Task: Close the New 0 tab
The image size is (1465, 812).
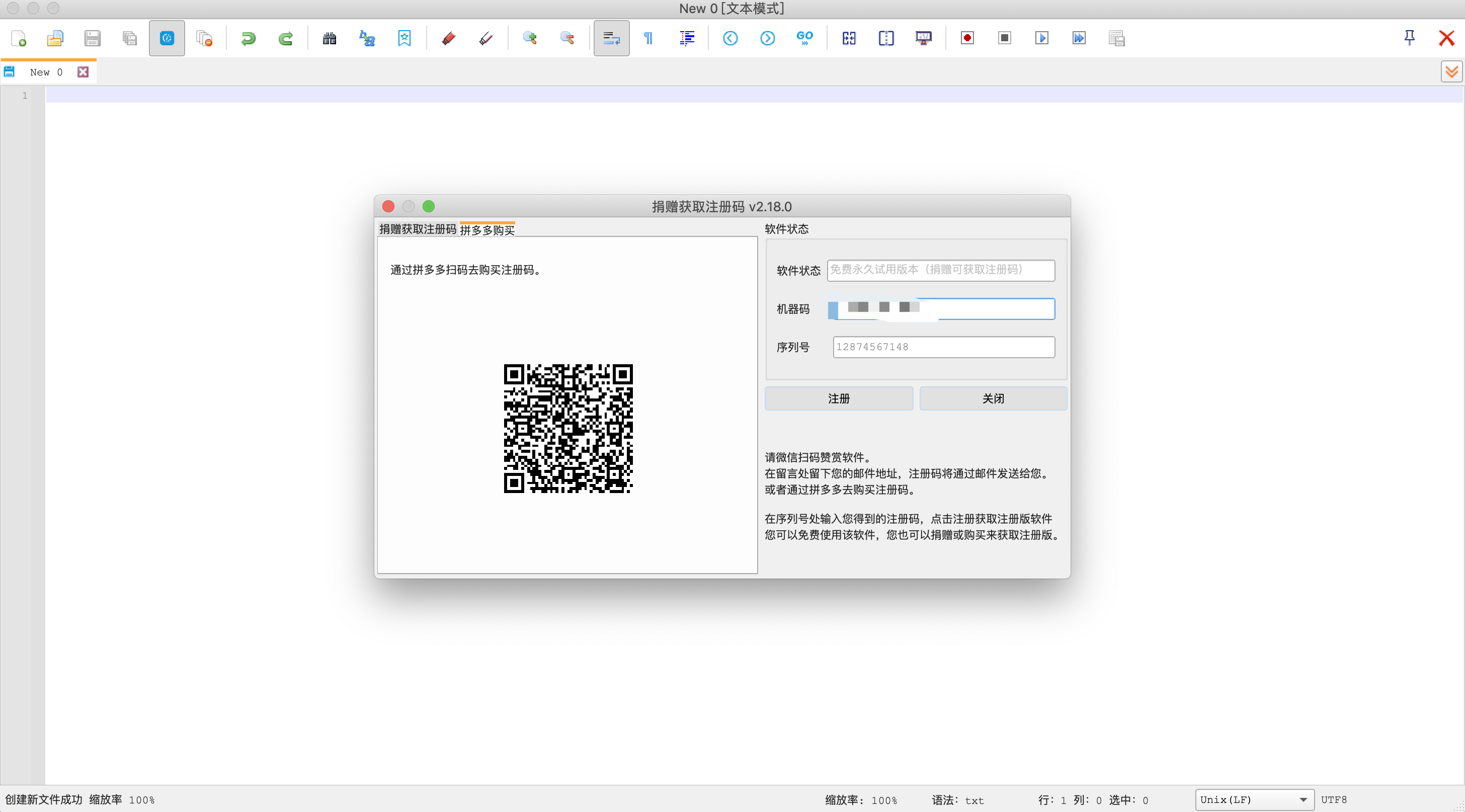Action: pos(83,72)
